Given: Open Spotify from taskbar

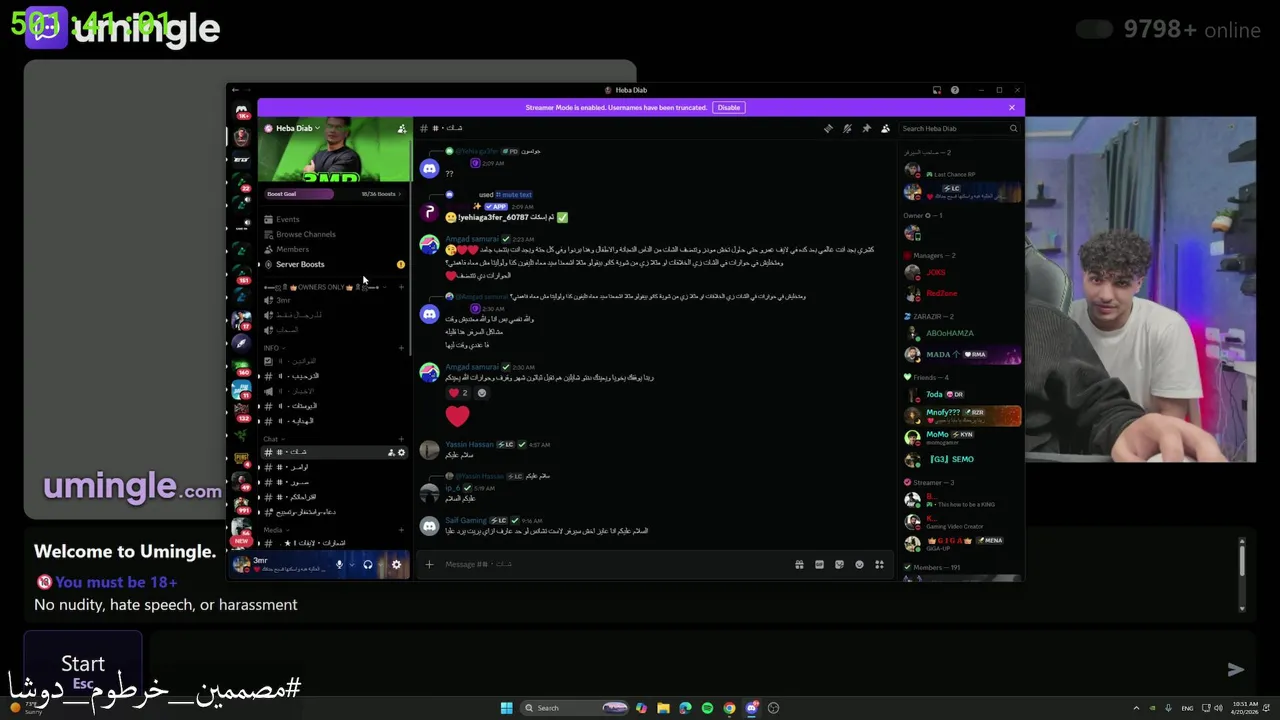Looking at the screenshot, I should coord(707,708).
